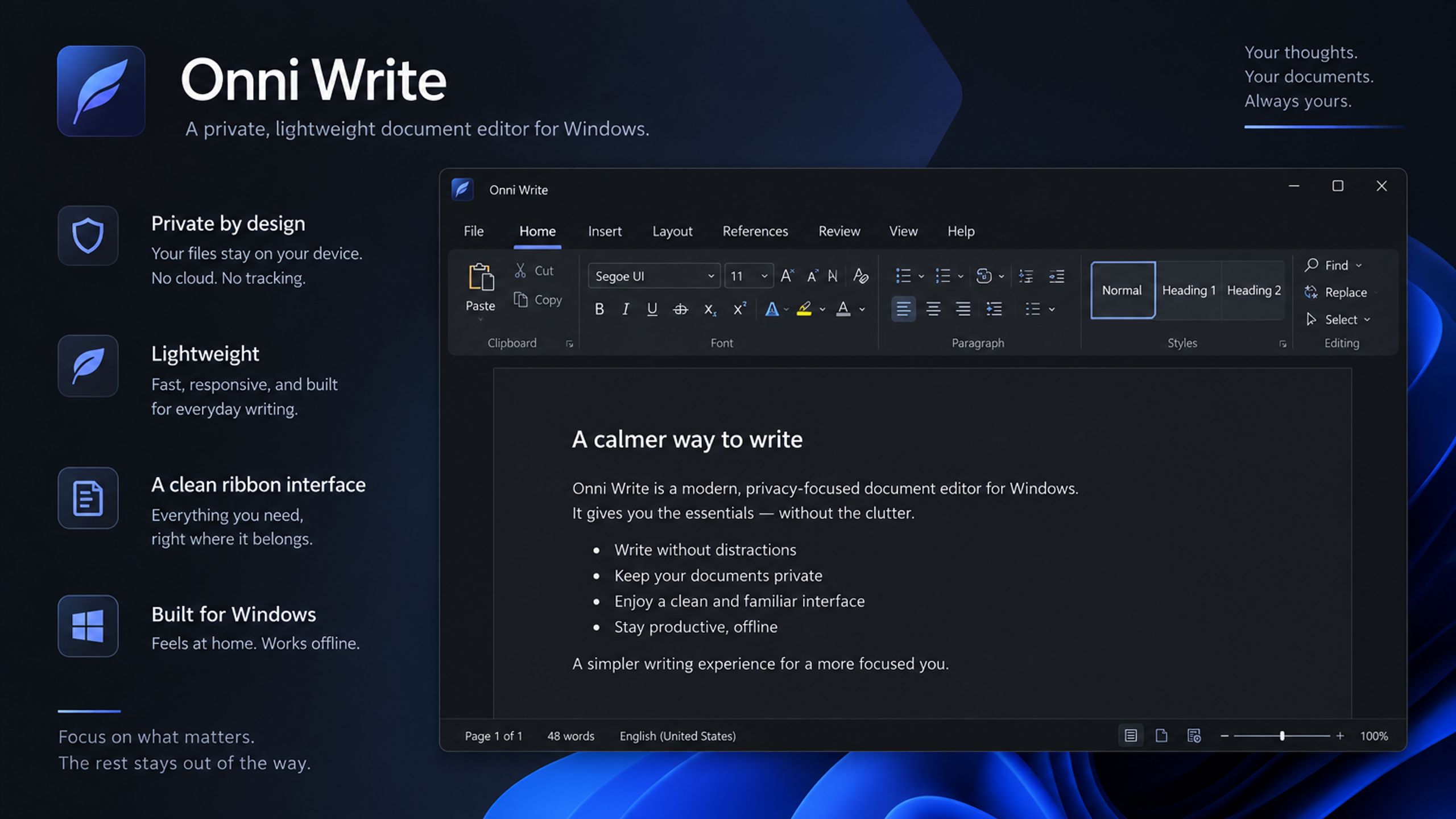Image resolution: width=1456 pixels, height=819 pixels.
Task: Switch to the print layout view icon
Action: (1161, 735)
